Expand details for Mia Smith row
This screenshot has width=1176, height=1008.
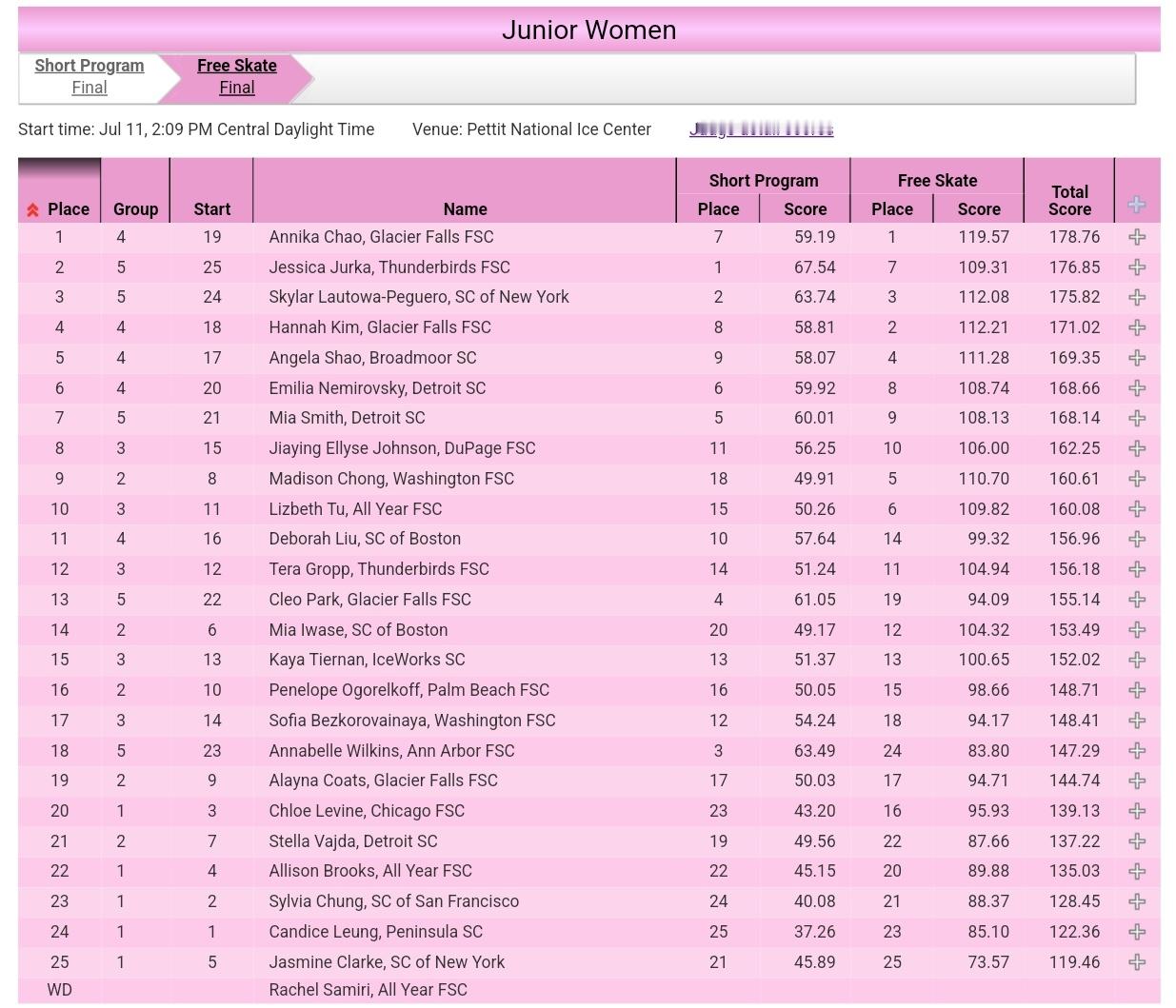(1137, 418)
